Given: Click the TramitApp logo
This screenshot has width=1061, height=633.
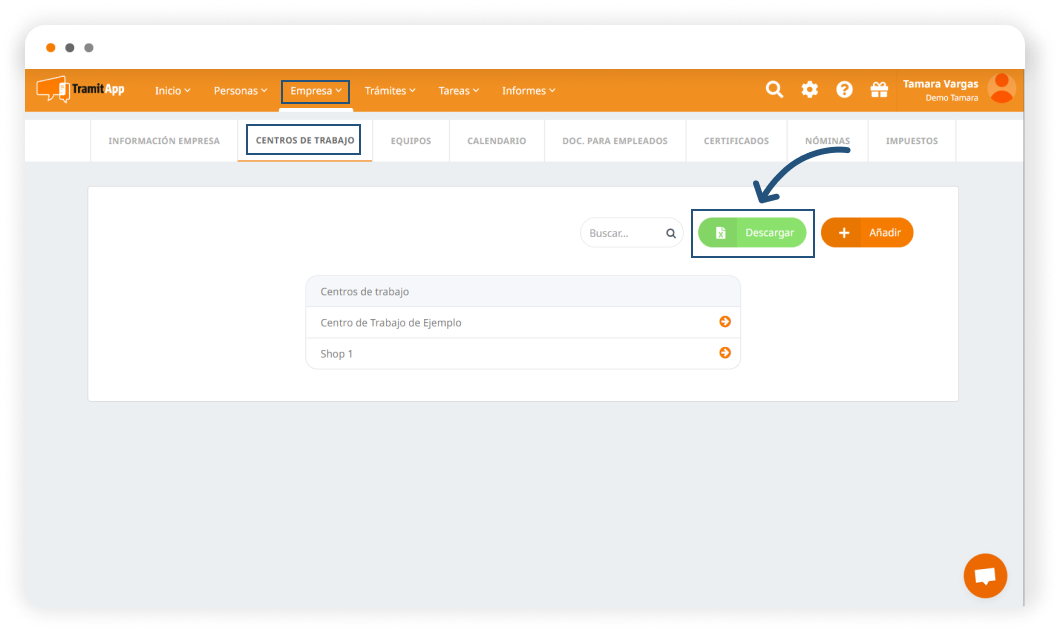Looking at the screenshot, I should tap(81, 89).
